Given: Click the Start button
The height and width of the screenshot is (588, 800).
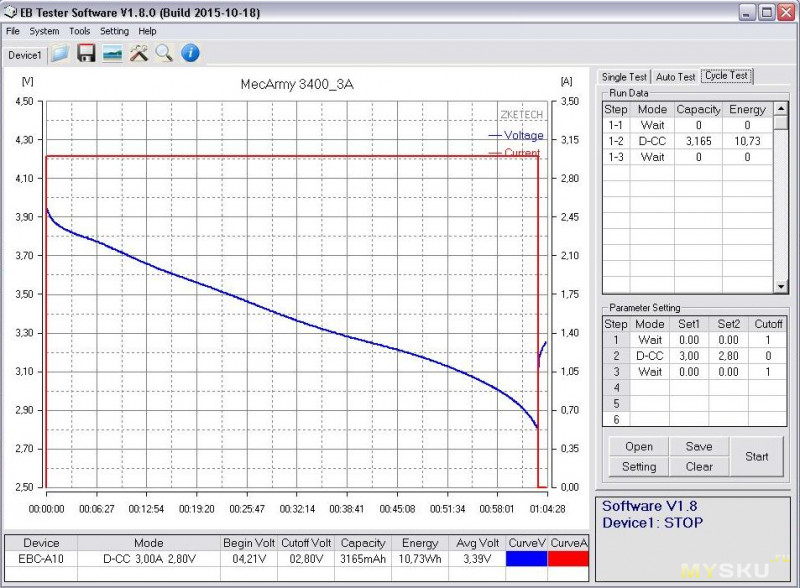Looking at the screenshot, I should click(757, 456).
